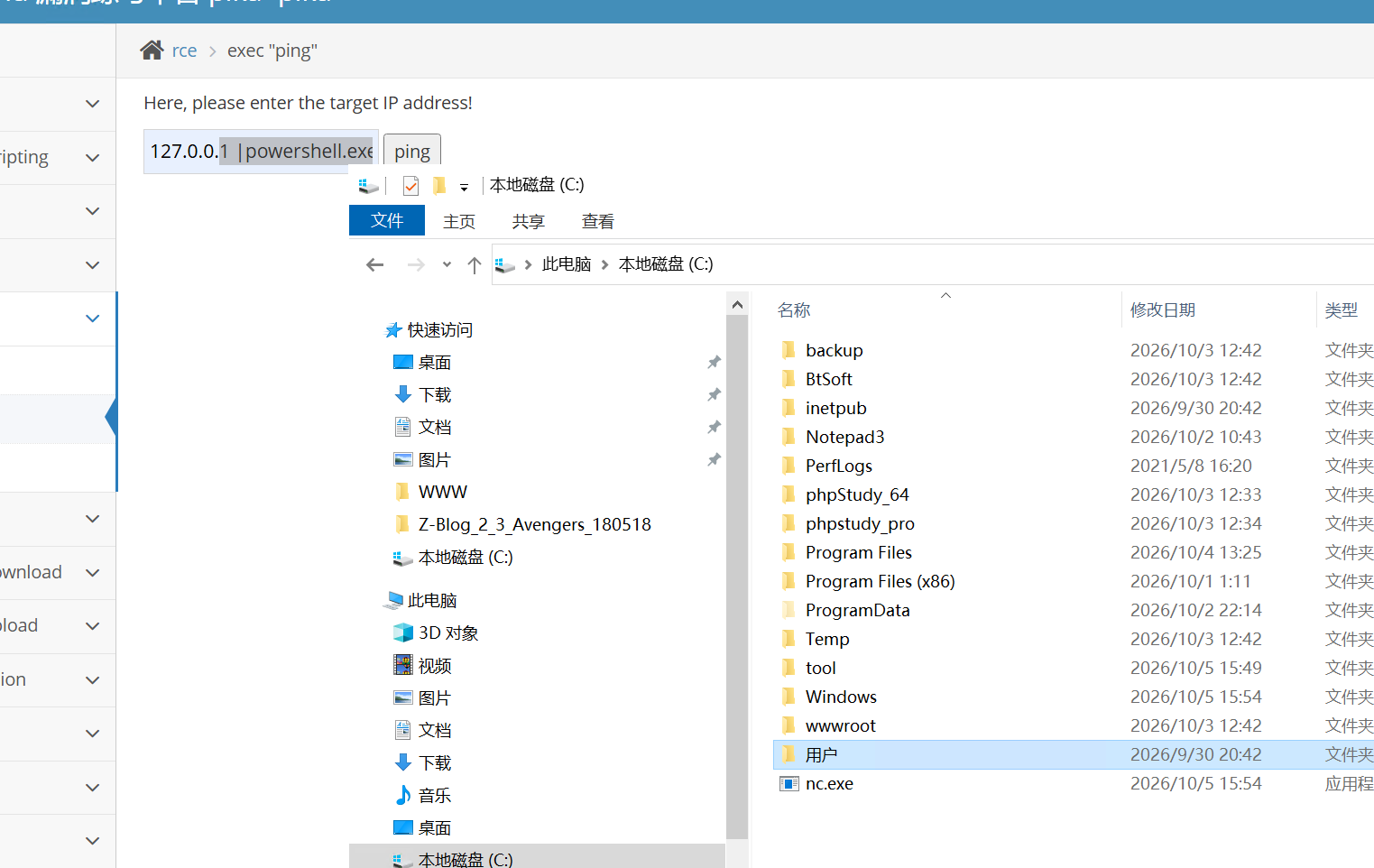The image size is (1374, 868).
Task: Switch to the 查看 ribbon tab
Action: (x=598, y=221)
